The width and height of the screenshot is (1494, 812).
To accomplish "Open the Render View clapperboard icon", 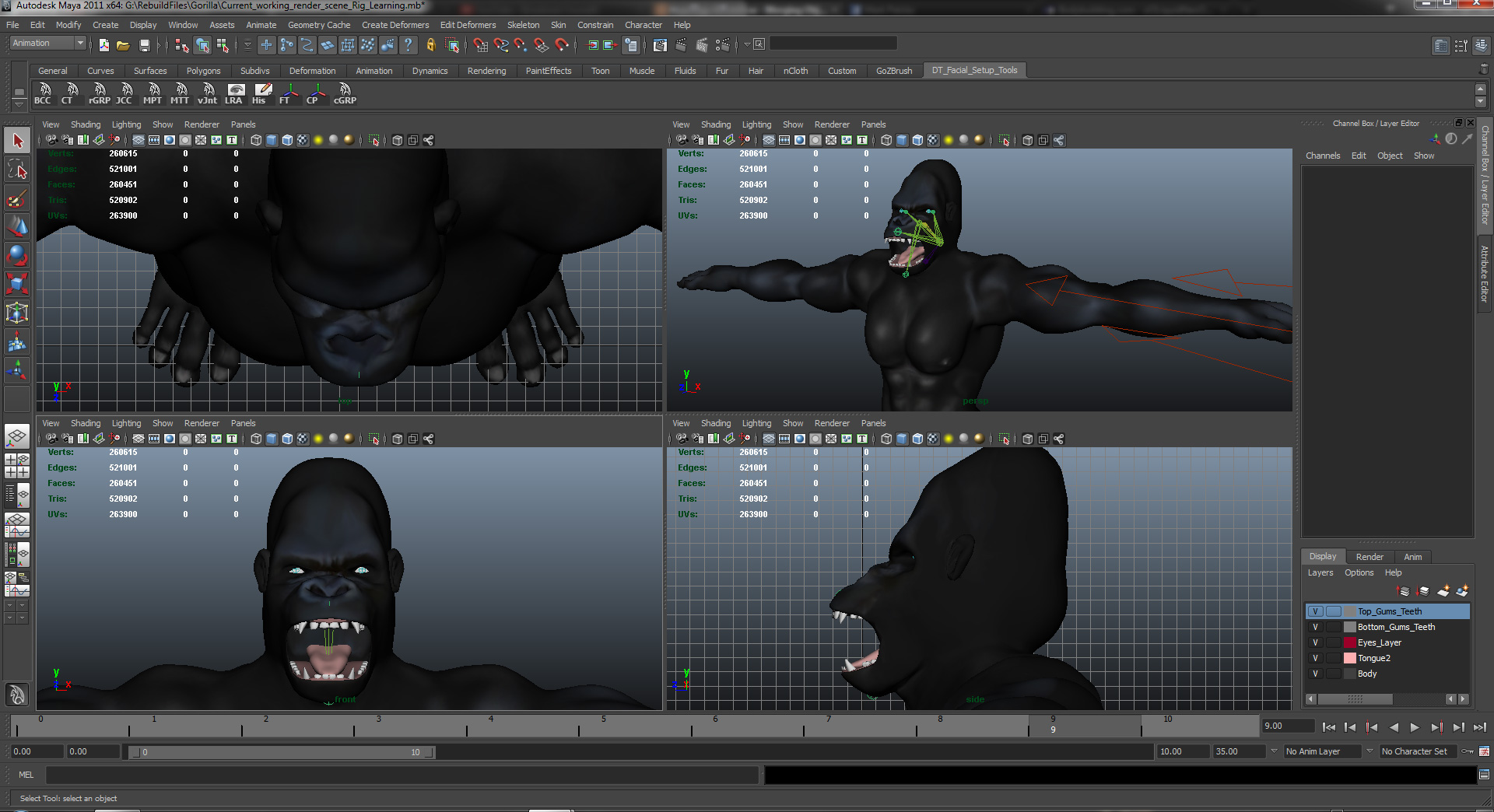I will click(x=660, y=44).
